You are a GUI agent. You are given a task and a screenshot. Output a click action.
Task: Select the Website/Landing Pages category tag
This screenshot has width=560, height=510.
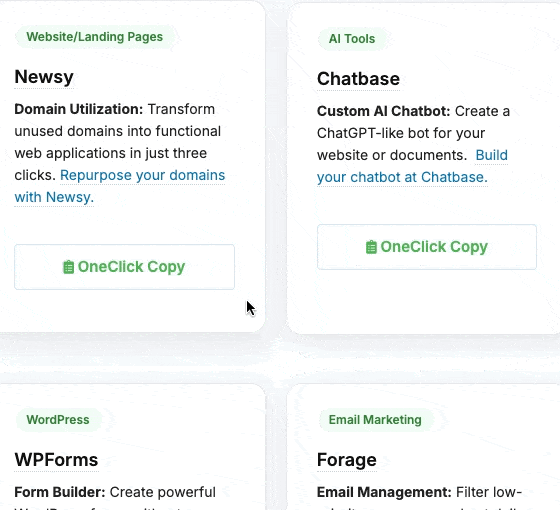tap(95, 37)
